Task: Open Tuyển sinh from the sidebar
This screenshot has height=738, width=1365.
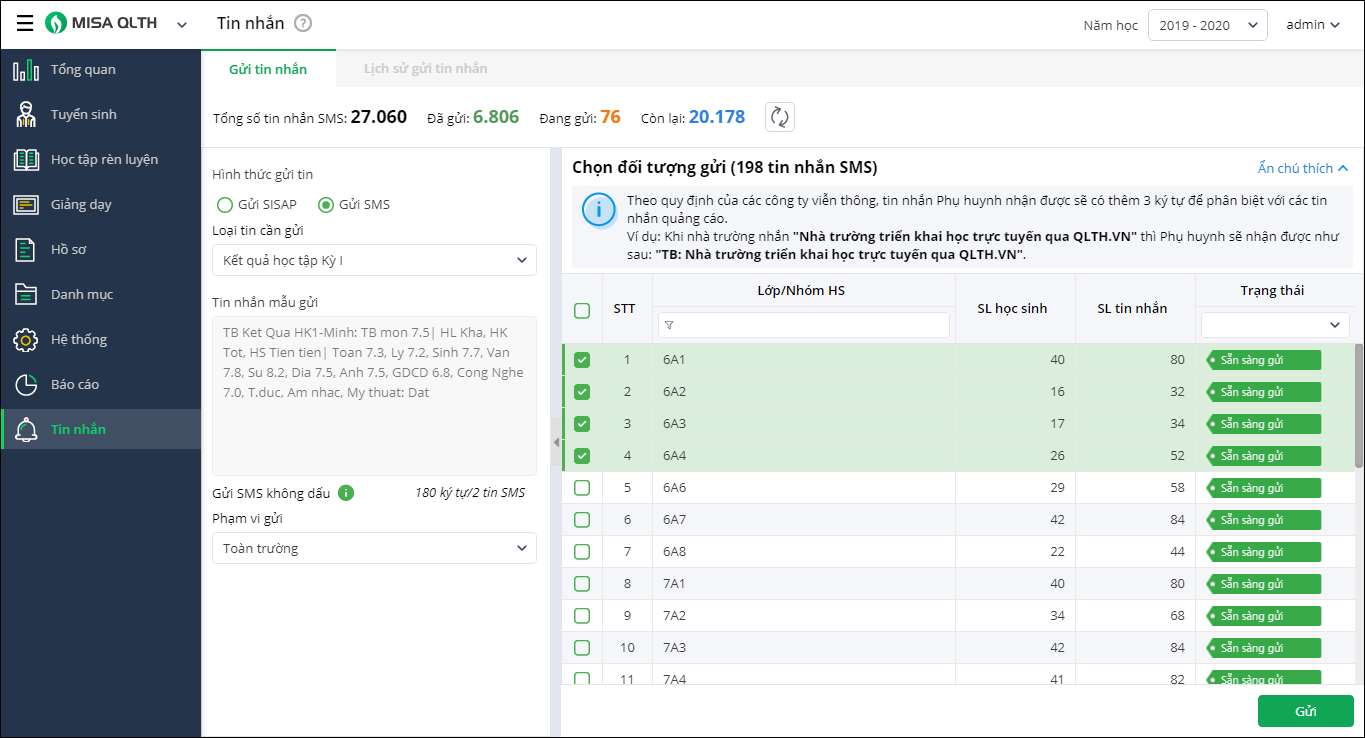Action: click(83, 114)
